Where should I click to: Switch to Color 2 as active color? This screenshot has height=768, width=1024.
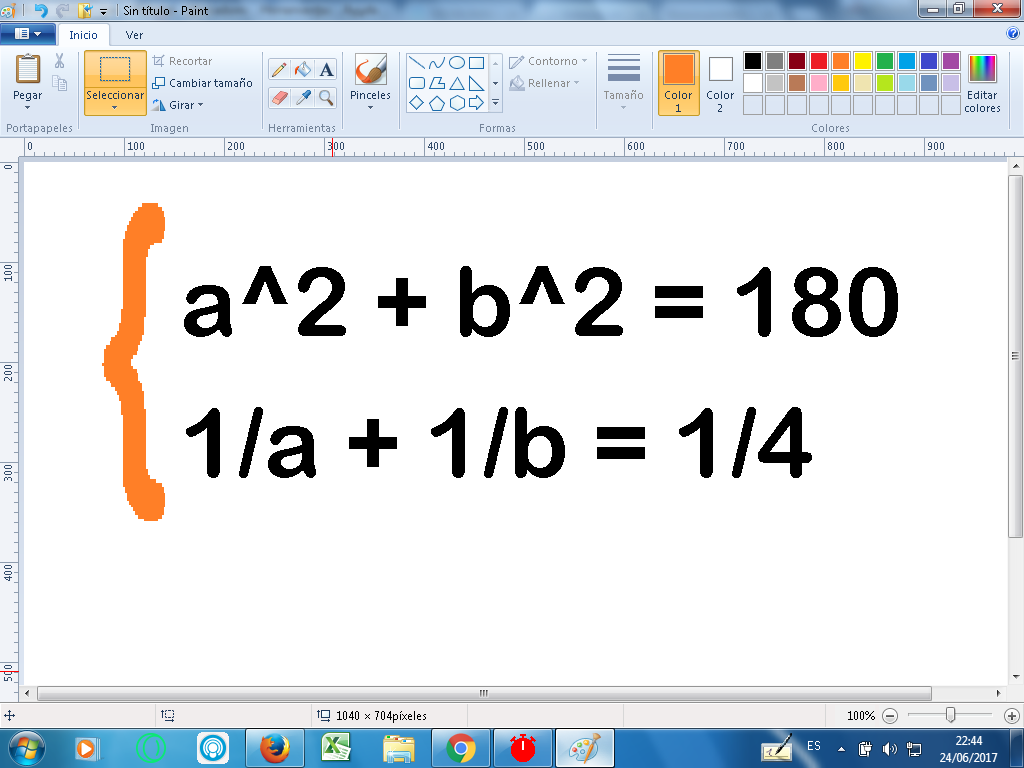[720, 82]
